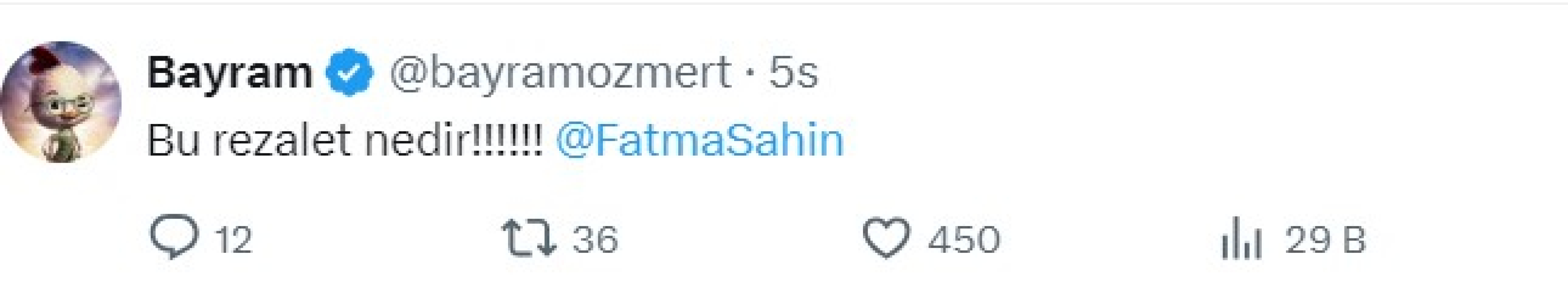
Task: Like the tweet with the heart icon
Action: pos(886,238)
